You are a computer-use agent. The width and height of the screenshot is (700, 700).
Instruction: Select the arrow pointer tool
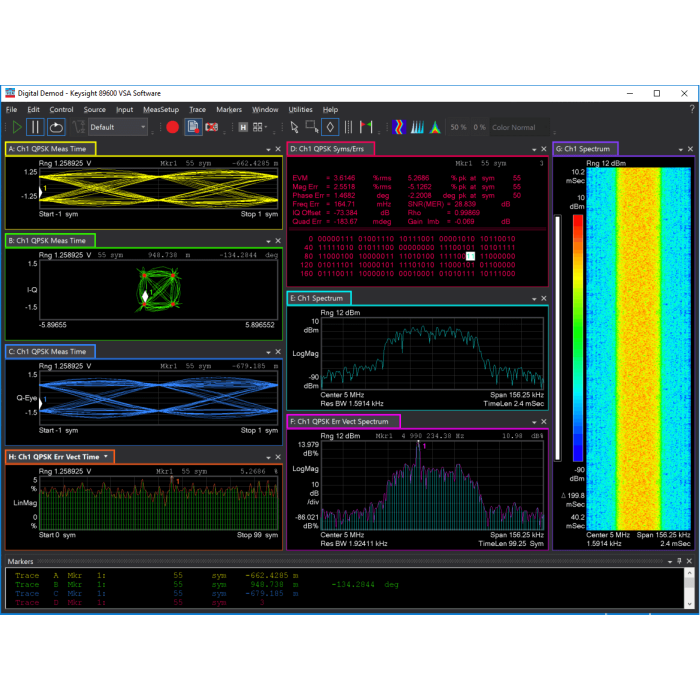pyautogui.click(x=294, y=127)
